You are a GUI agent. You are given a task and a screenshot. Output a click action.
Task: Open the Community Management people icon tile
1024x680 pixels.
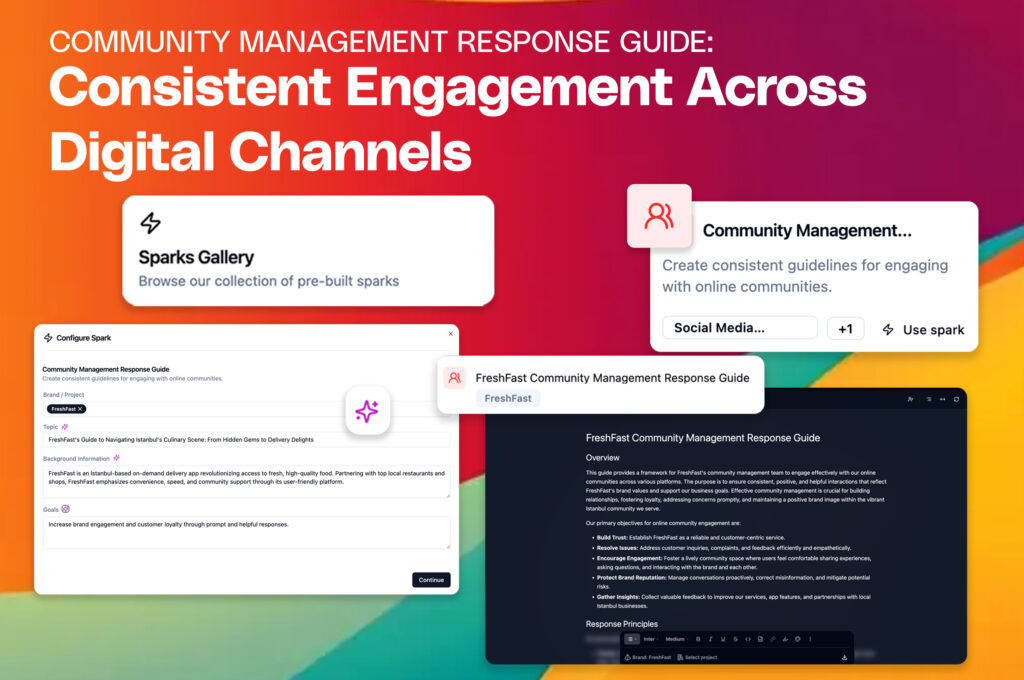659,216
